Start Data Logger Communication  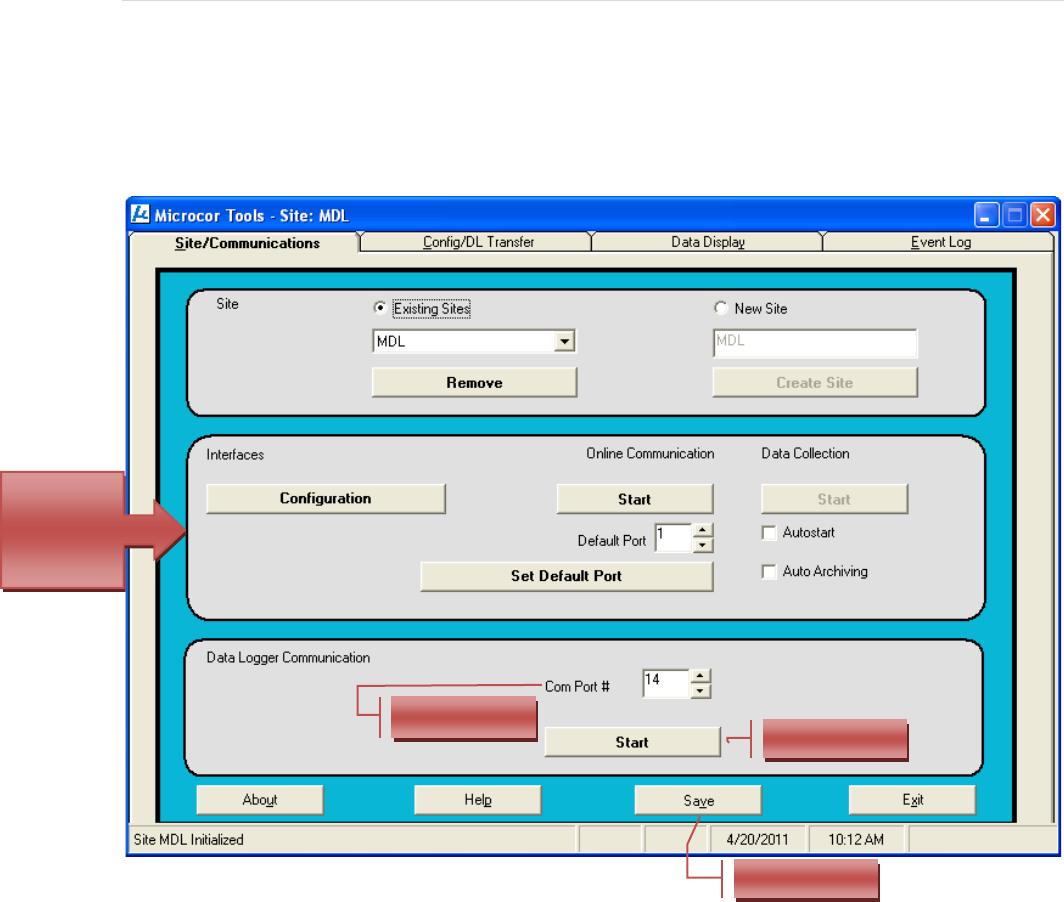coord(632,742)
